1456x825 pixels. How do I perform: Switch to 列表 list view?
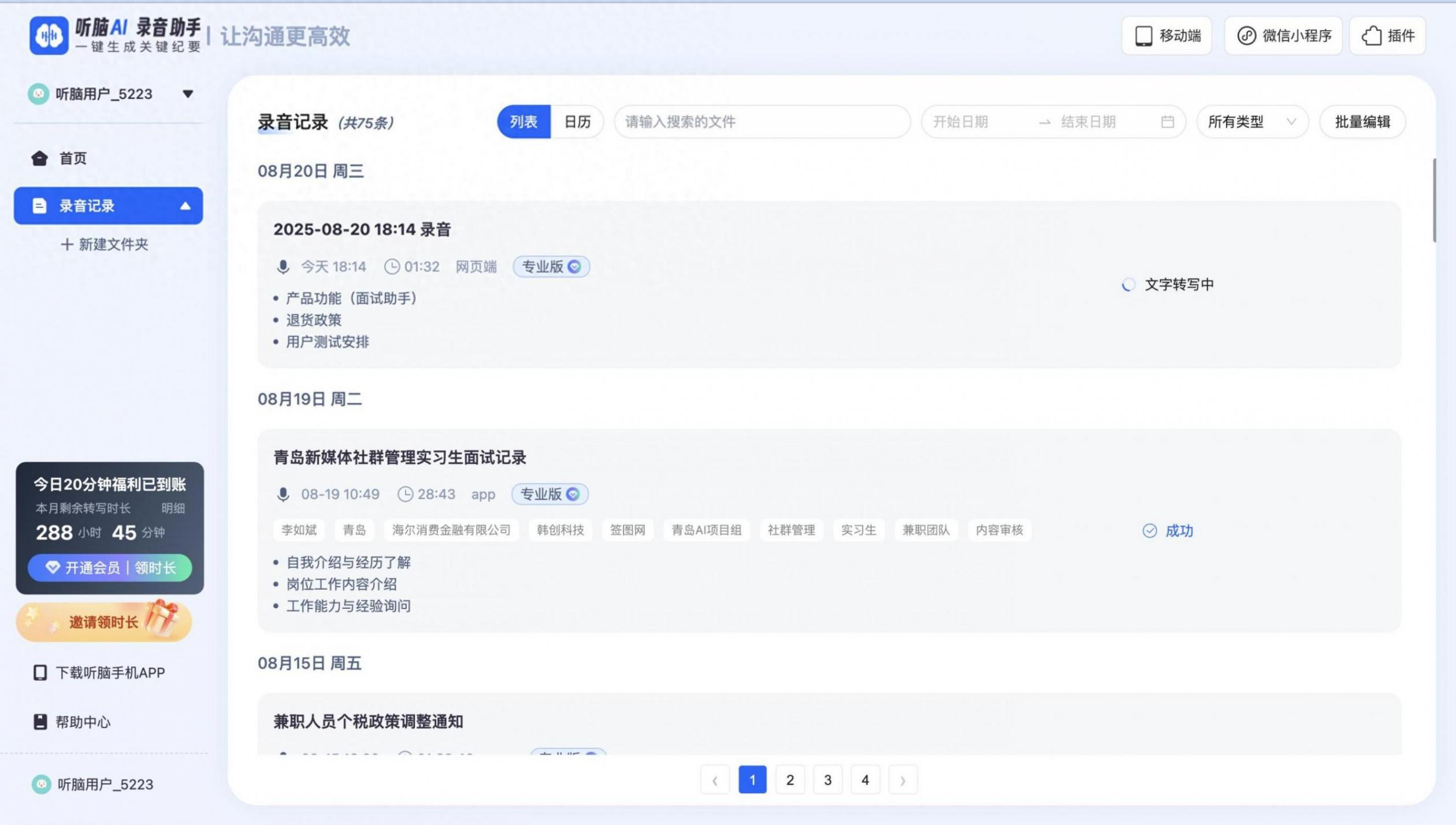click(523, 122)
